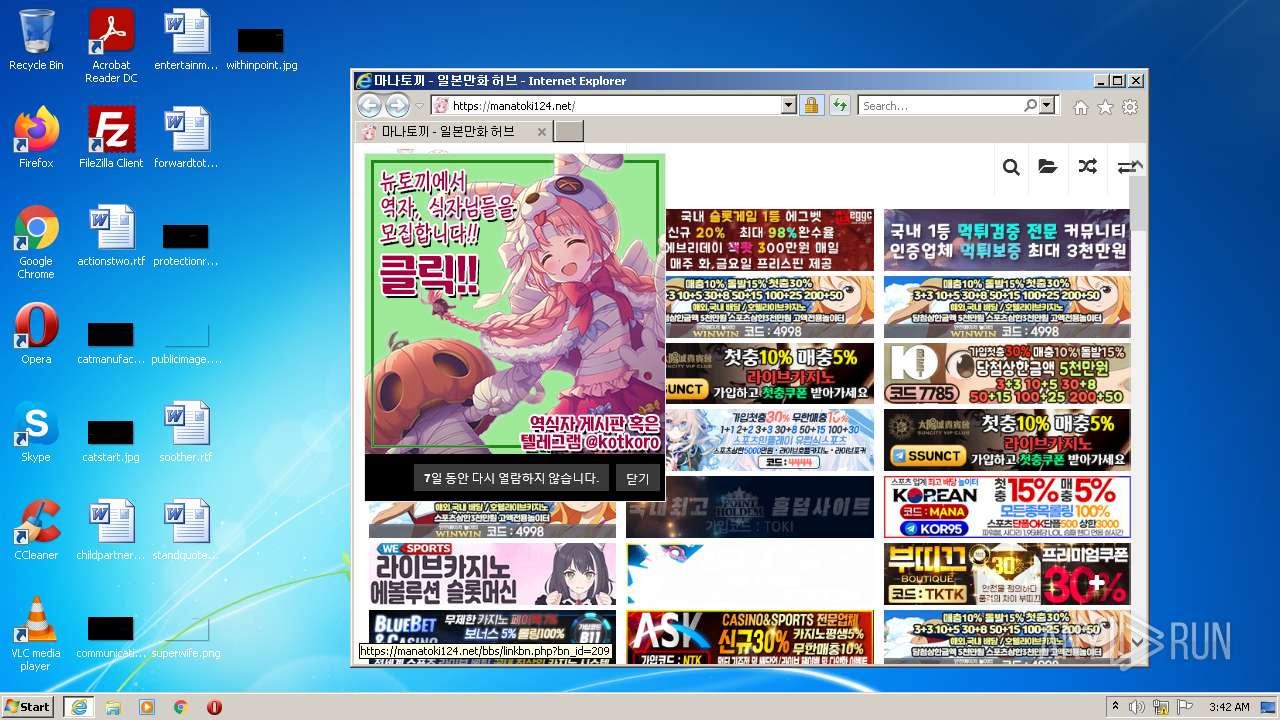Launch Google Chrome desktop shortcut
Image resolution: width=1280 pixels, height=720 pixels.
(36, 242)
